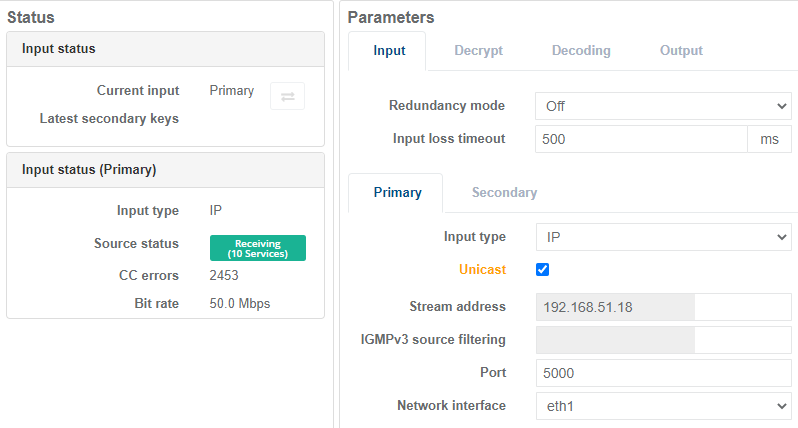Click the orange Unicast label
798x428 pixels.
tap(482, 270)
